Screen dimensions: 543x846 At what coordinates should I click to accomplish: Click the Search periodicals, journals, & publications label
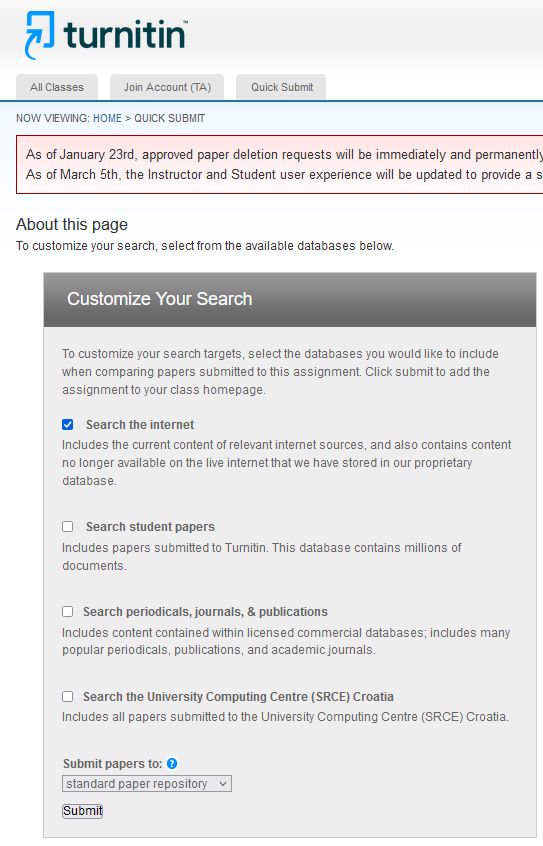[x=205, y=611]
